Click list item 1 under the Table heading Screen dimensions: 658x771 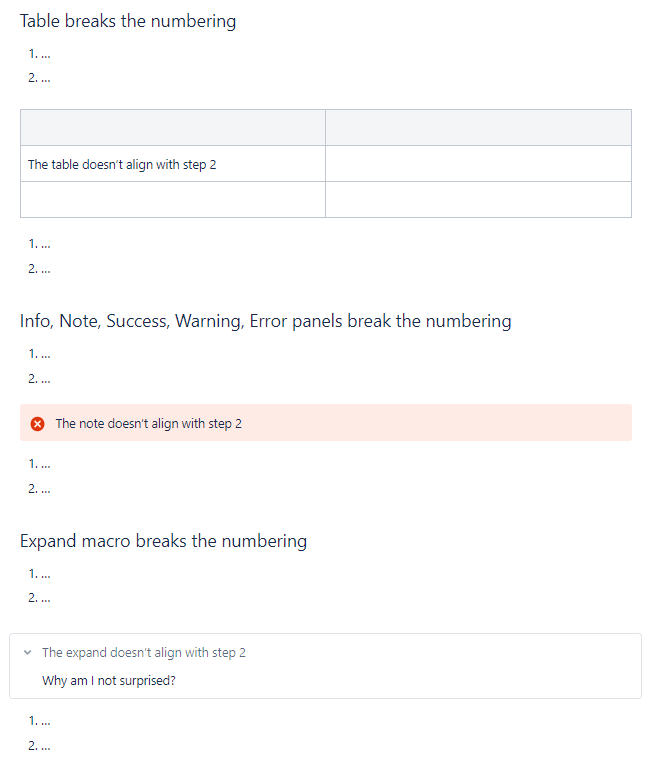[x=39, y=54]
